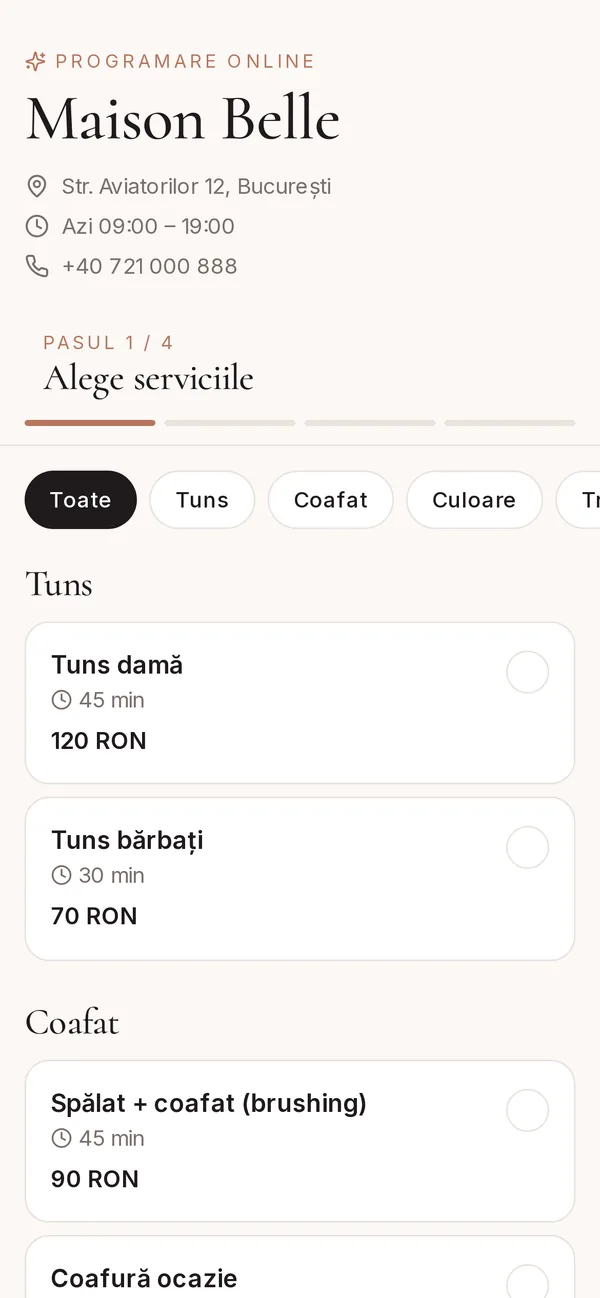Image resolution: width=600 pixels, height=1298 pixels.
Task: Click the sparkle icon beside Programare Online
Action: 36,62
